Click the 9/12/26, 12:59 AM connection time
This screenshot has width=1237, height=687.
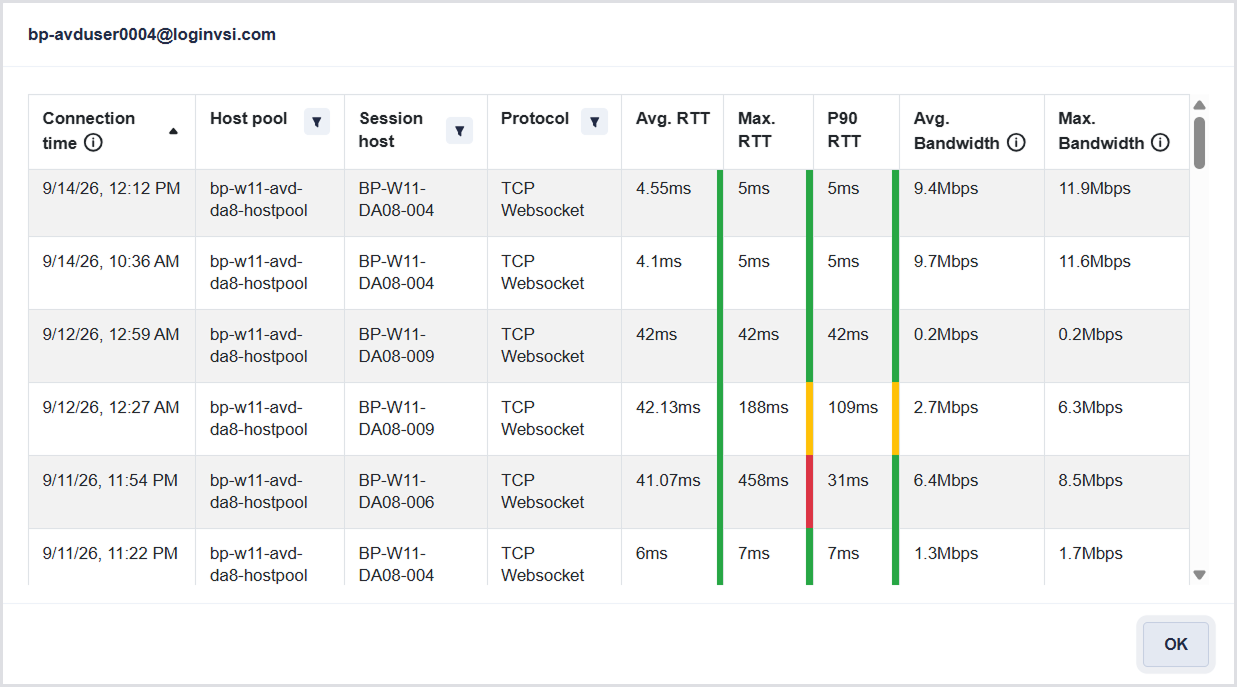(x=111, y=335)
